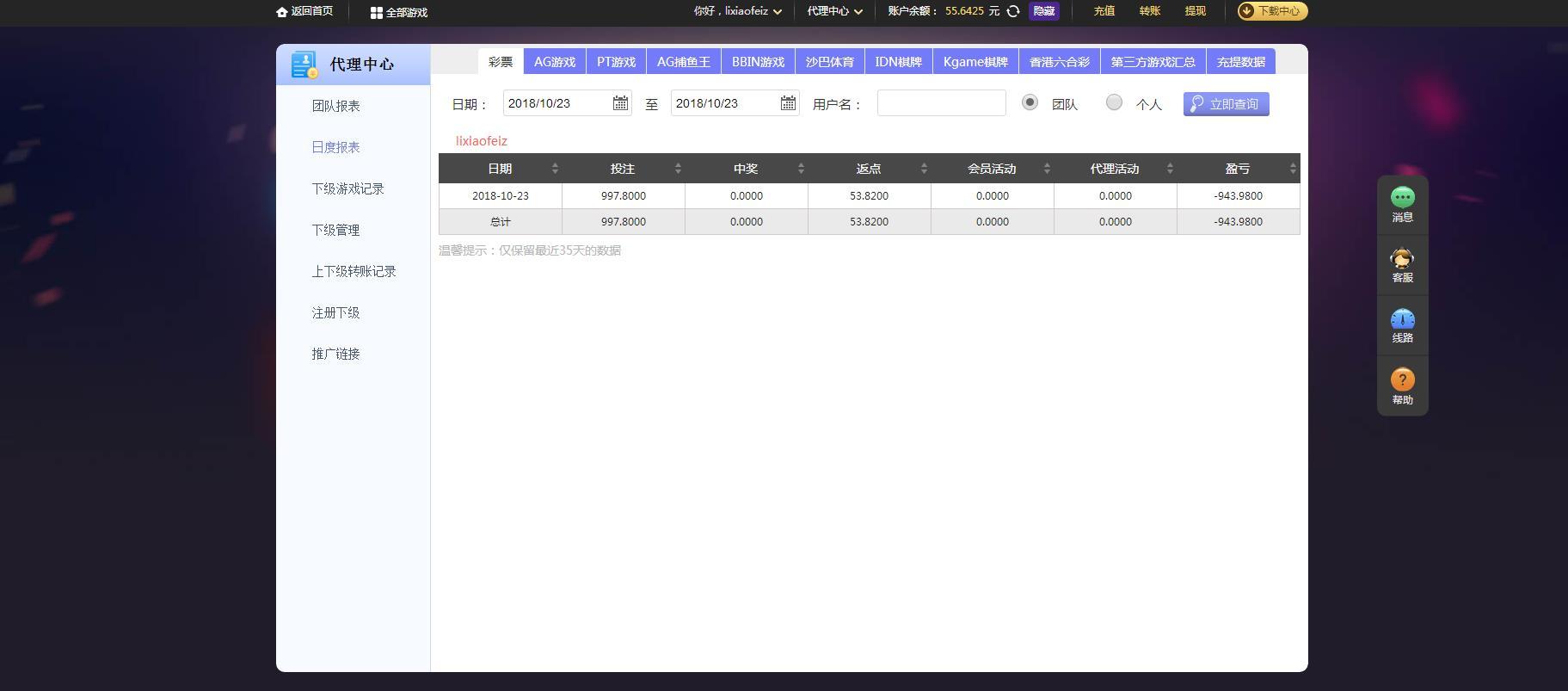This screenshot has height=691, width=1568.
Task: Click the 55.6425 account balance value
Action: point(964,11)
